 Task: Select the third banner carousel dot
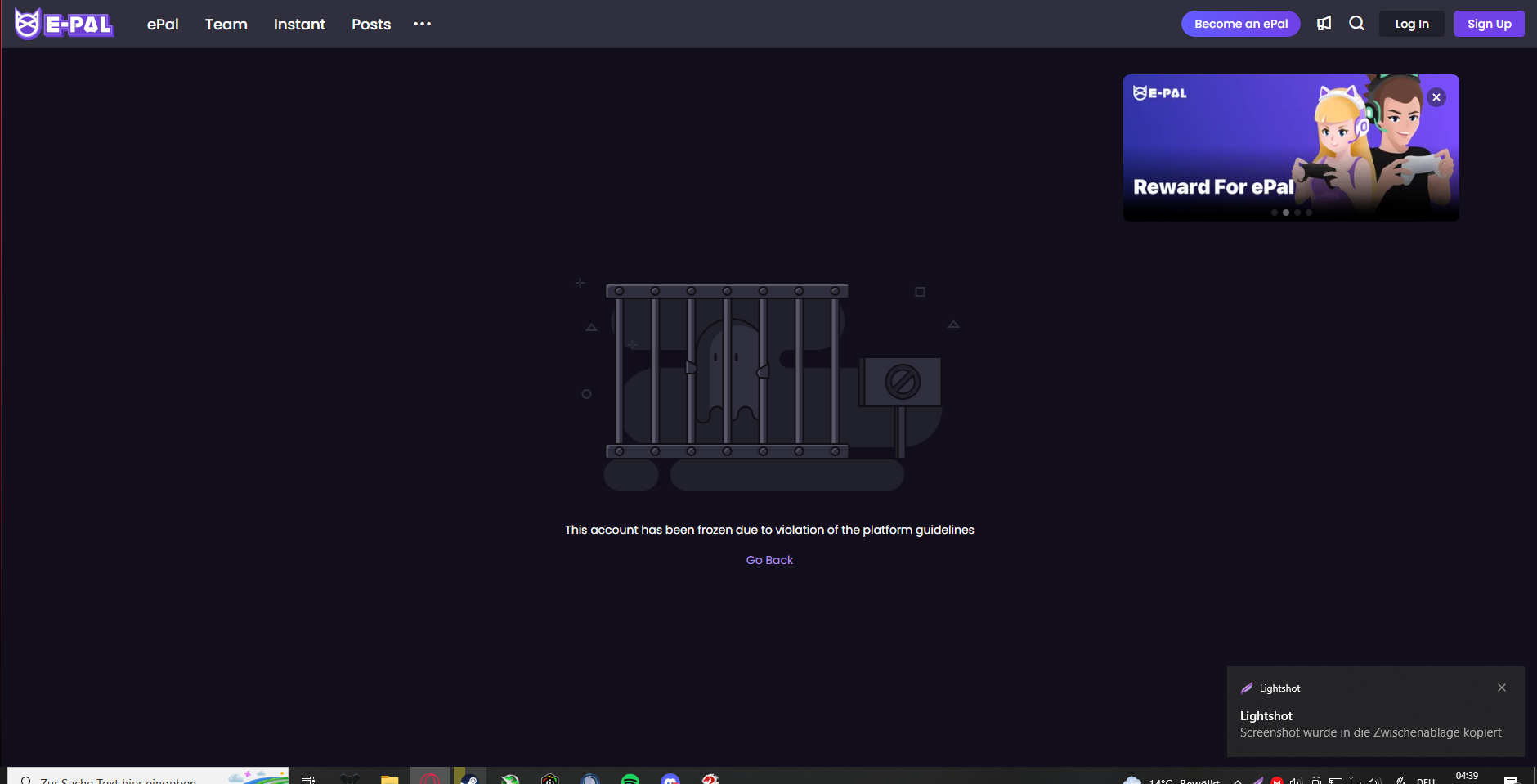tap(1297, 213)
